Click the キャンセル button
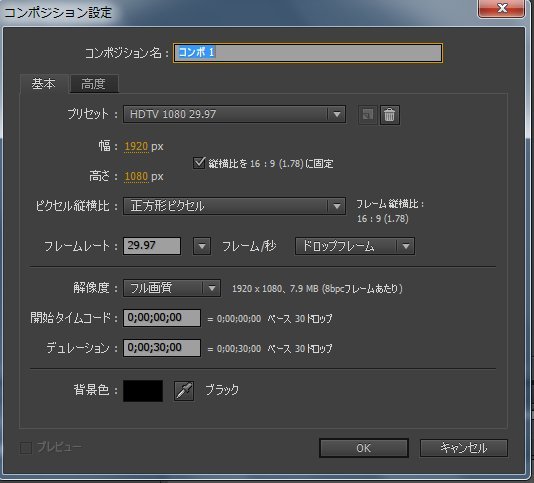Image resolution: width=534 pixels, height=483 pixels. (464, 448)
